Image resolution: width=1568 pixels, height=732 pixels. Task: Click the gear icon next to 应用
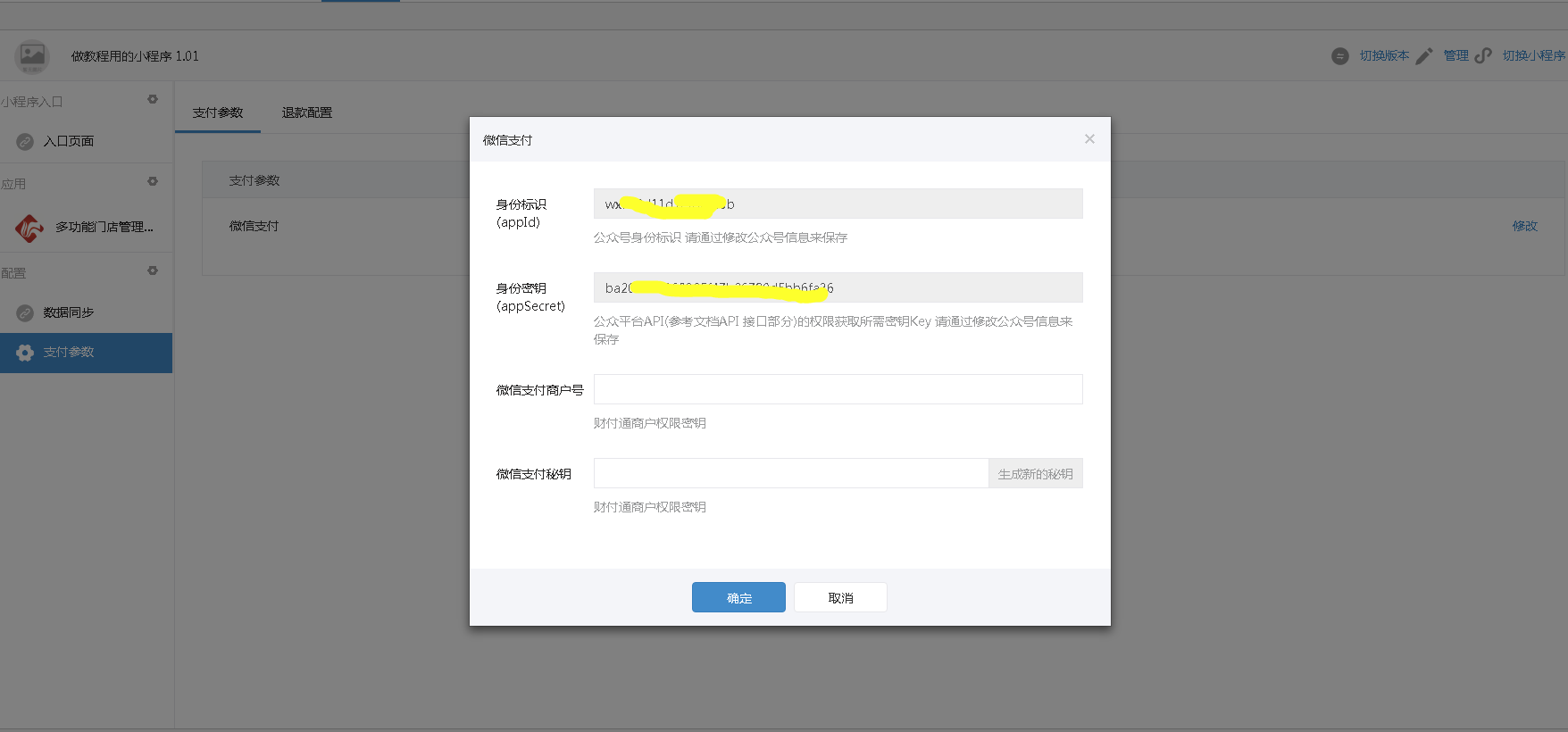tap(153, 181)
